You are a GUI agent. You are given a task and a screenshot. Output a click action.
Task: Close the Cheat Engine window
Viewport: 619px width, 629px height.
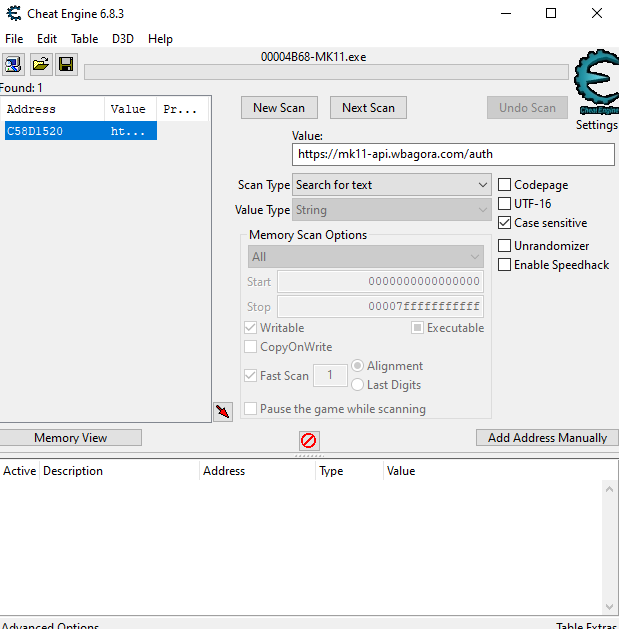[597, 14]
